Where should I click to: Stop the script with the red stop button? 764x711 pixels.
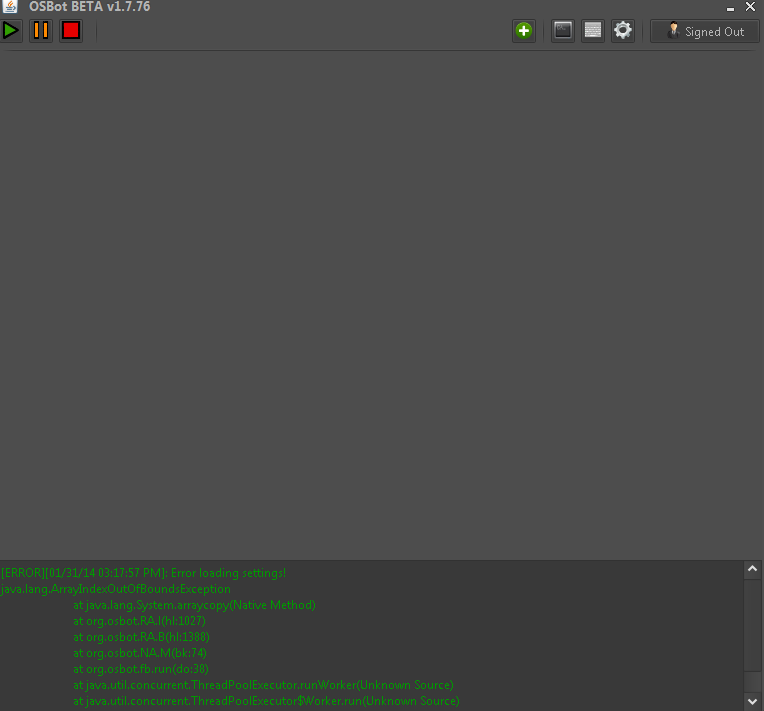[x=71, y=31]
